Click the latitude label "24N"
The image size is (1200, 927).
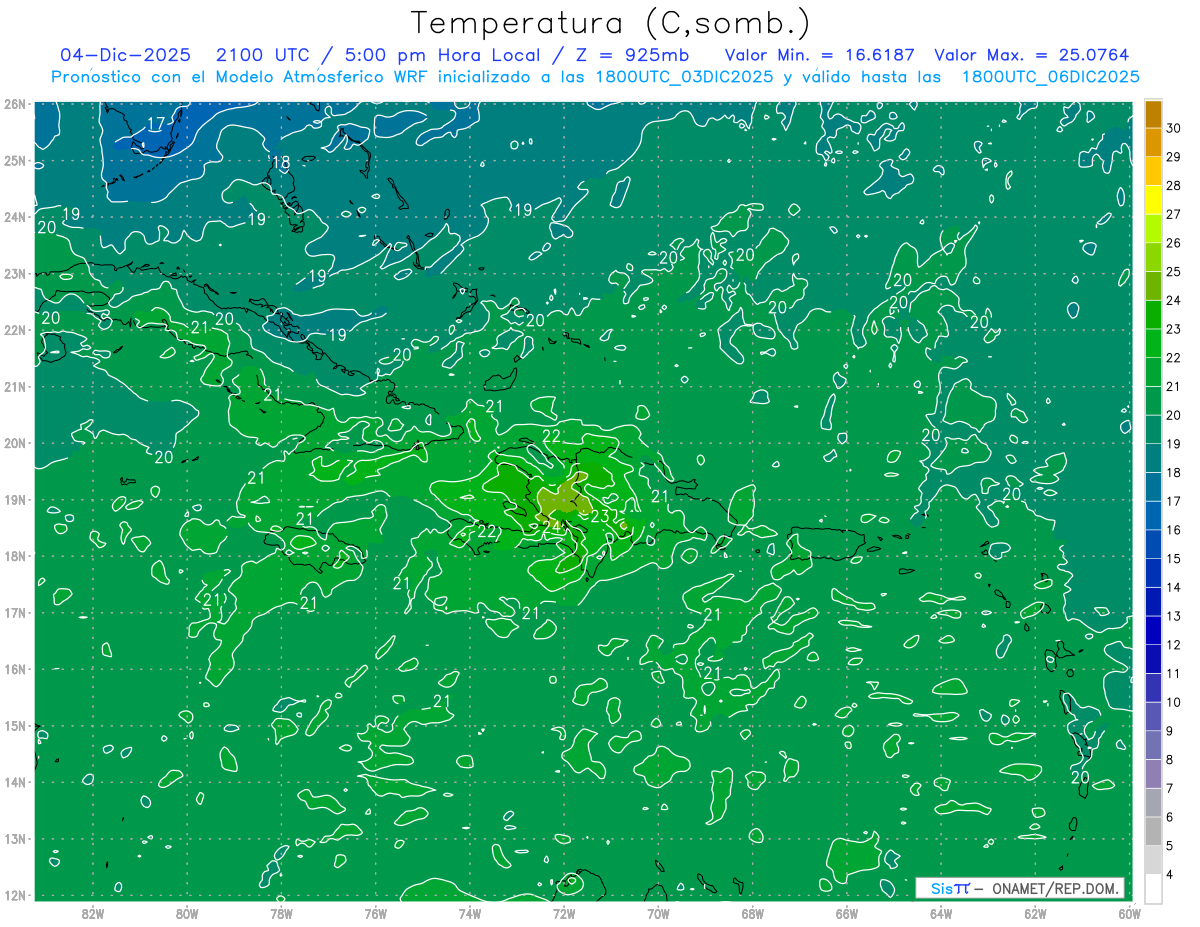[14, 217]
